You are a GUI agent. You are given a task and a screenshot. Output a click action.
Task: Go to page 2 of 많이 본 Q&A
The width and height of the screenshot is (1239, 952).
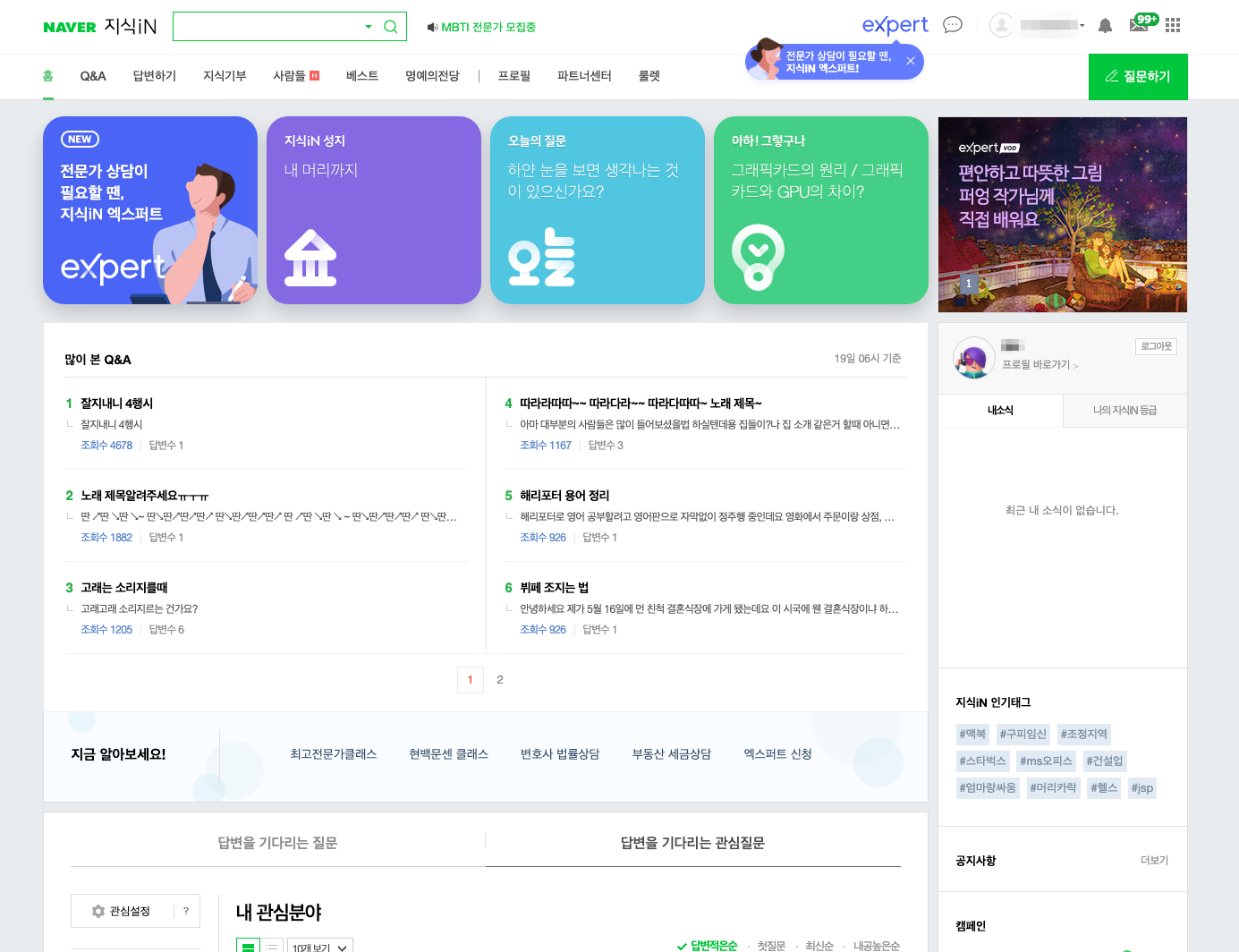(500, 680)
